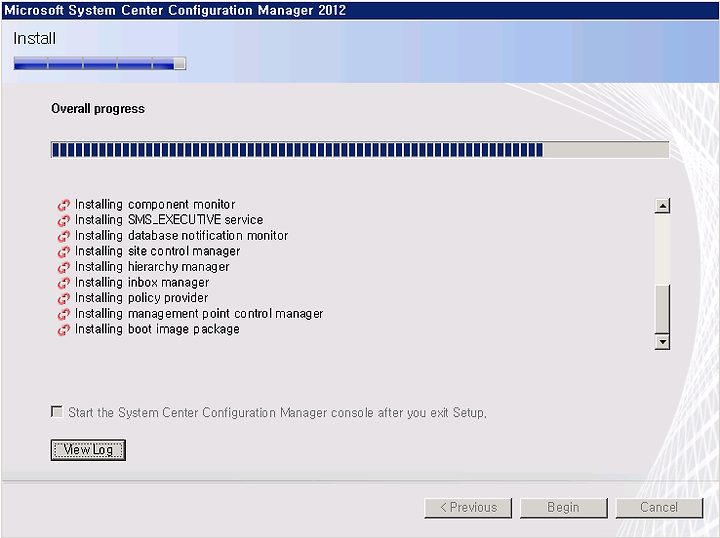
Task: Click the Begin button
Action: pos(563,508)
